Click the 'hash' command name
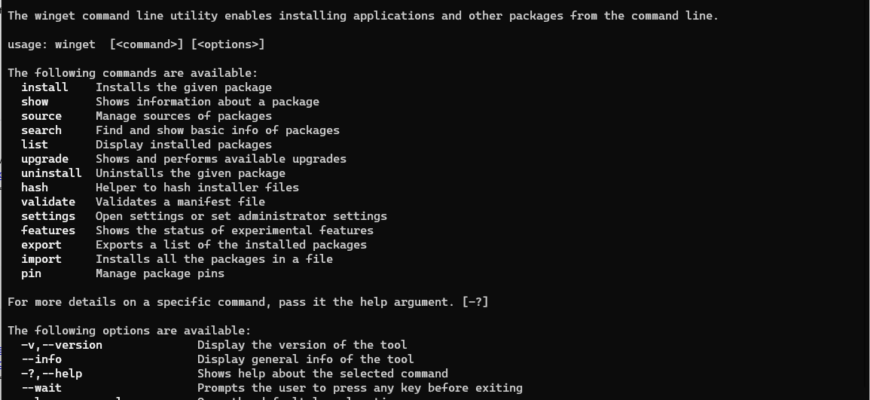 [x=34, y=188]
